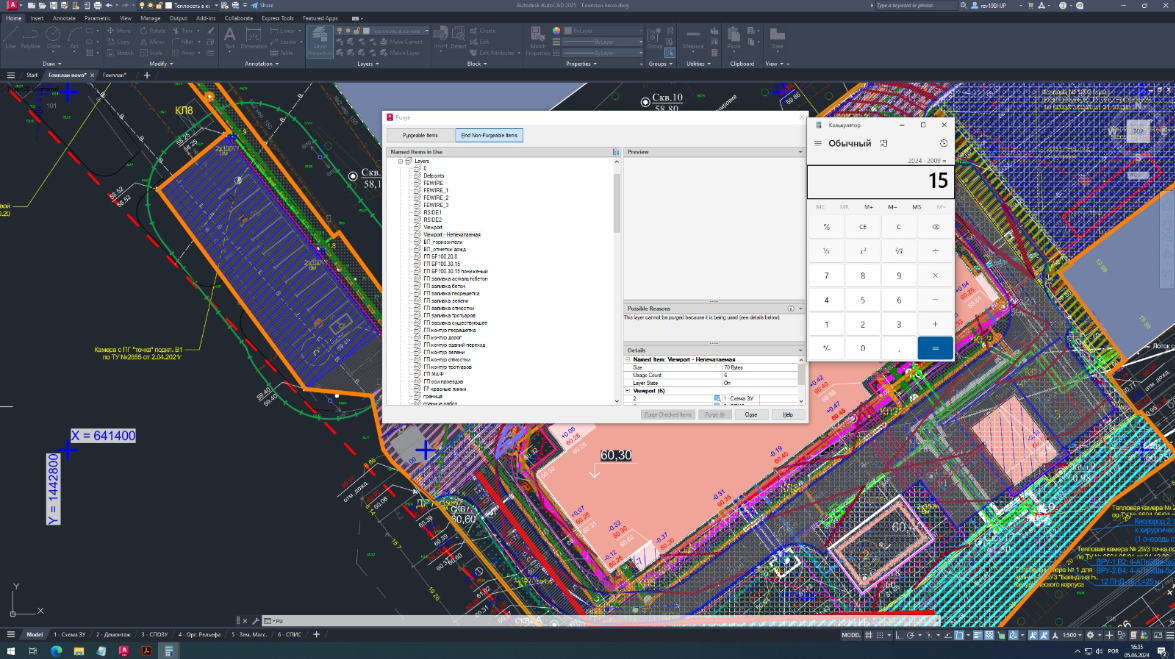Screen dimensions: 1175x659
Task: Open the Express Tools ribbon tab
Action: tap(277, 18)
